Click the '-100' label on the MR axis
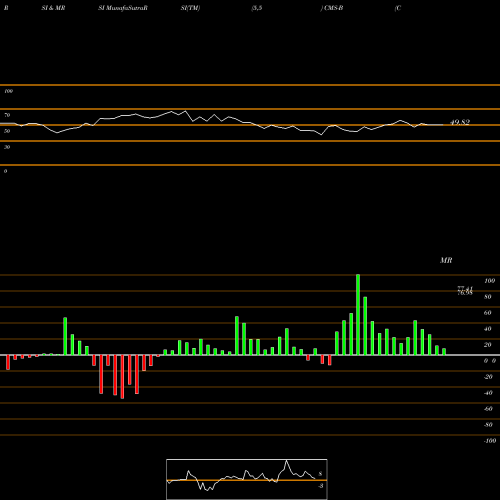The width and height of the screenshot is (500, 500). [x=490, y=441]
